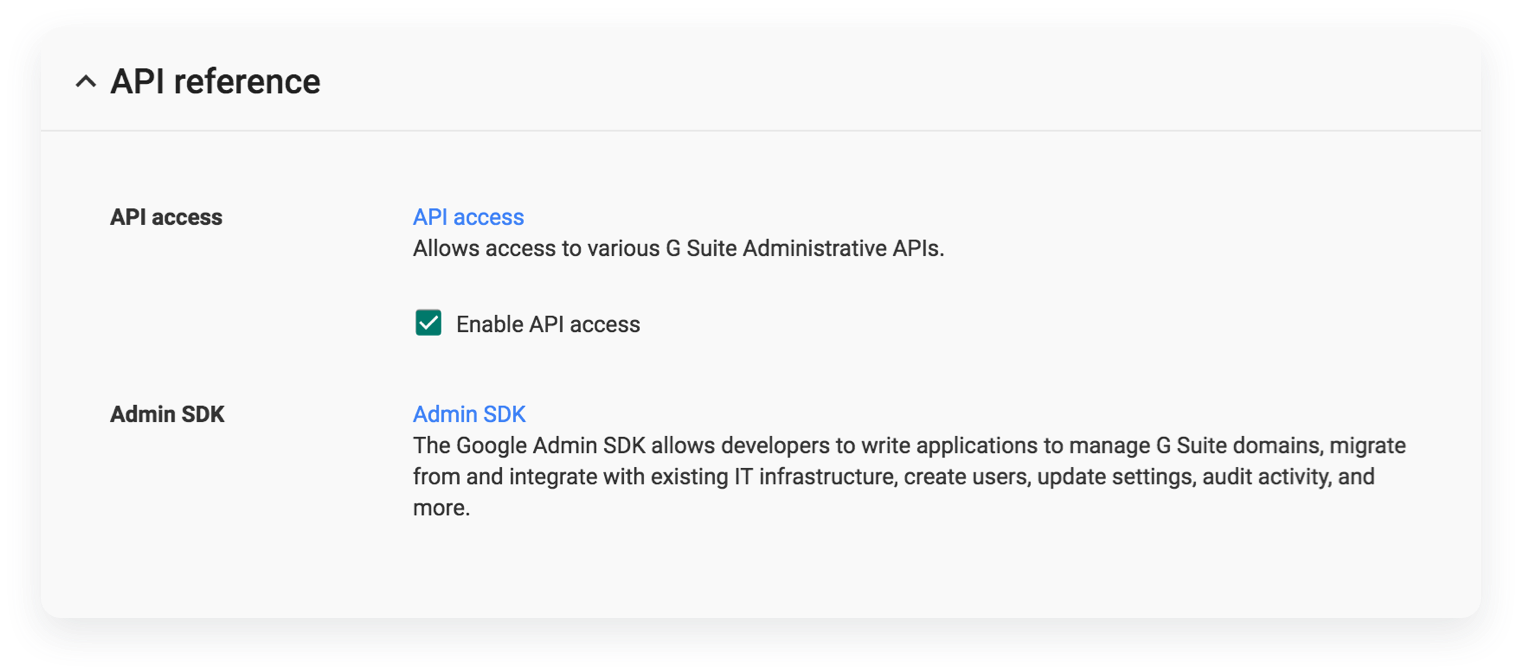
Task: Uncheck the Enable API access checkbox
Action: (428, 323)
